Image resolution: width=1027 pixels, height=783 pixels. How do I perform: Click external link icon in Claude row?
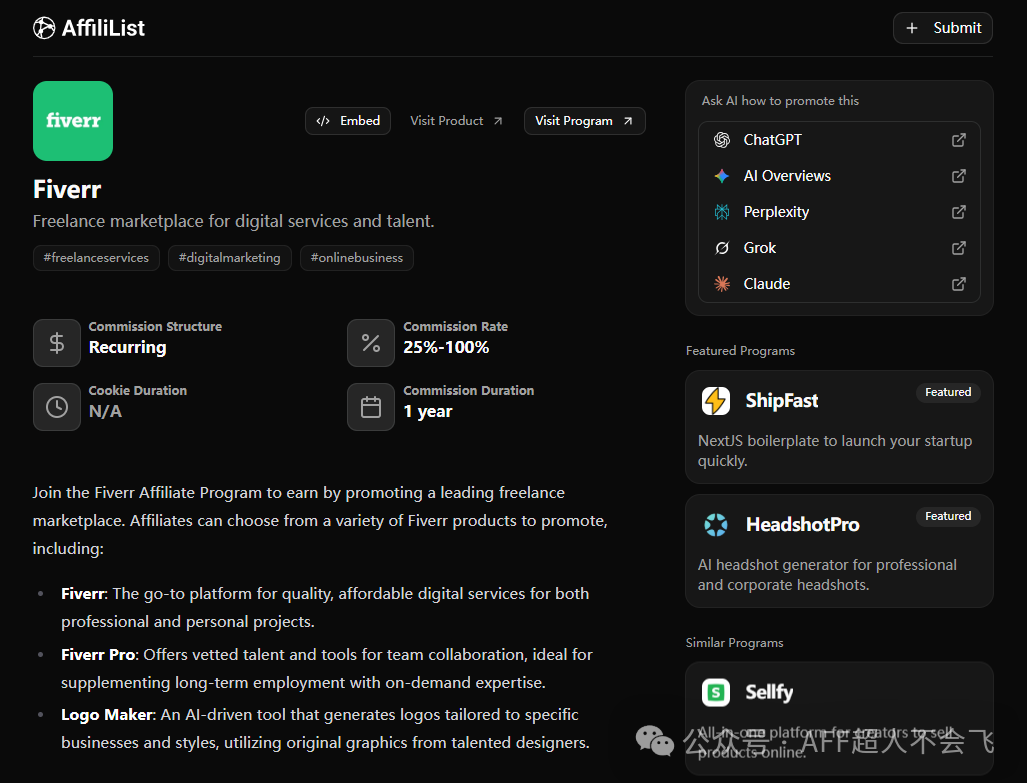pyautogui.click(x=958, y=284)
